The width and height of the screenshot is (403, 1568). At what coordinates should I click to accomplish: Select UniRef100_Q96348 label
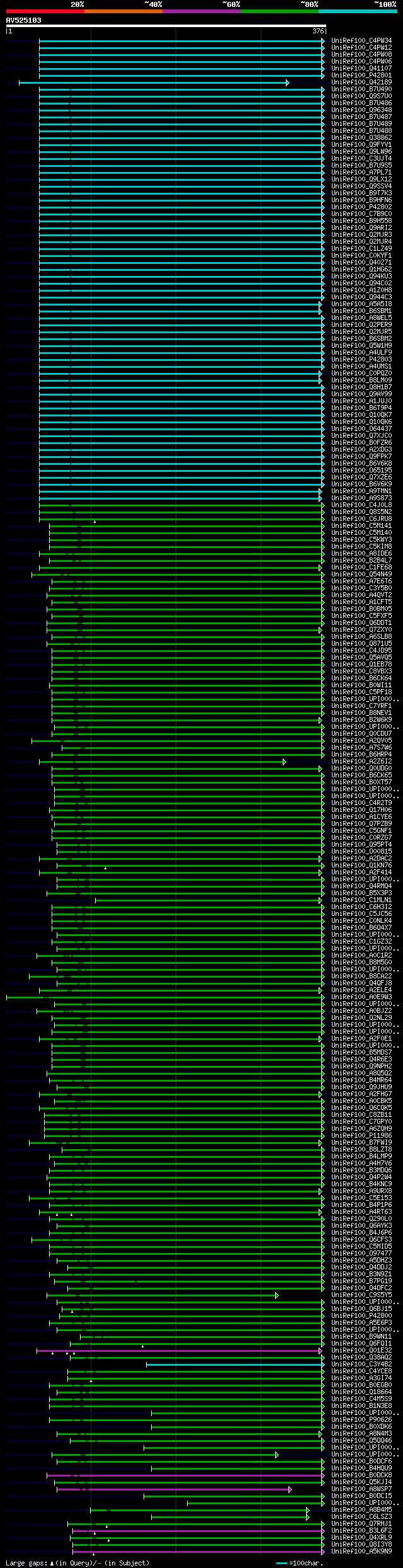pyautogui.click(x=361, y=110)
